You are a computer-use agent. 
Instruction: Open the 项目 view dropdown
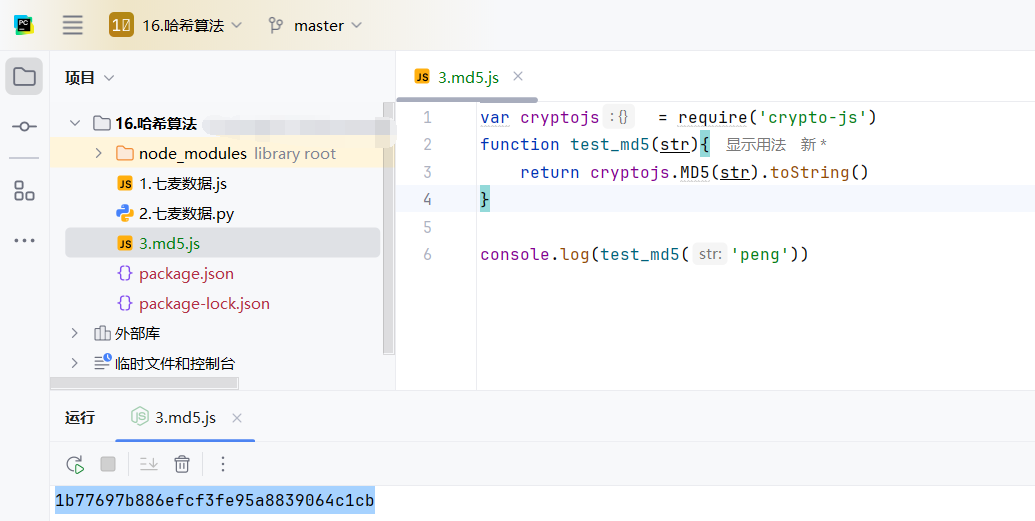point(90,77)
